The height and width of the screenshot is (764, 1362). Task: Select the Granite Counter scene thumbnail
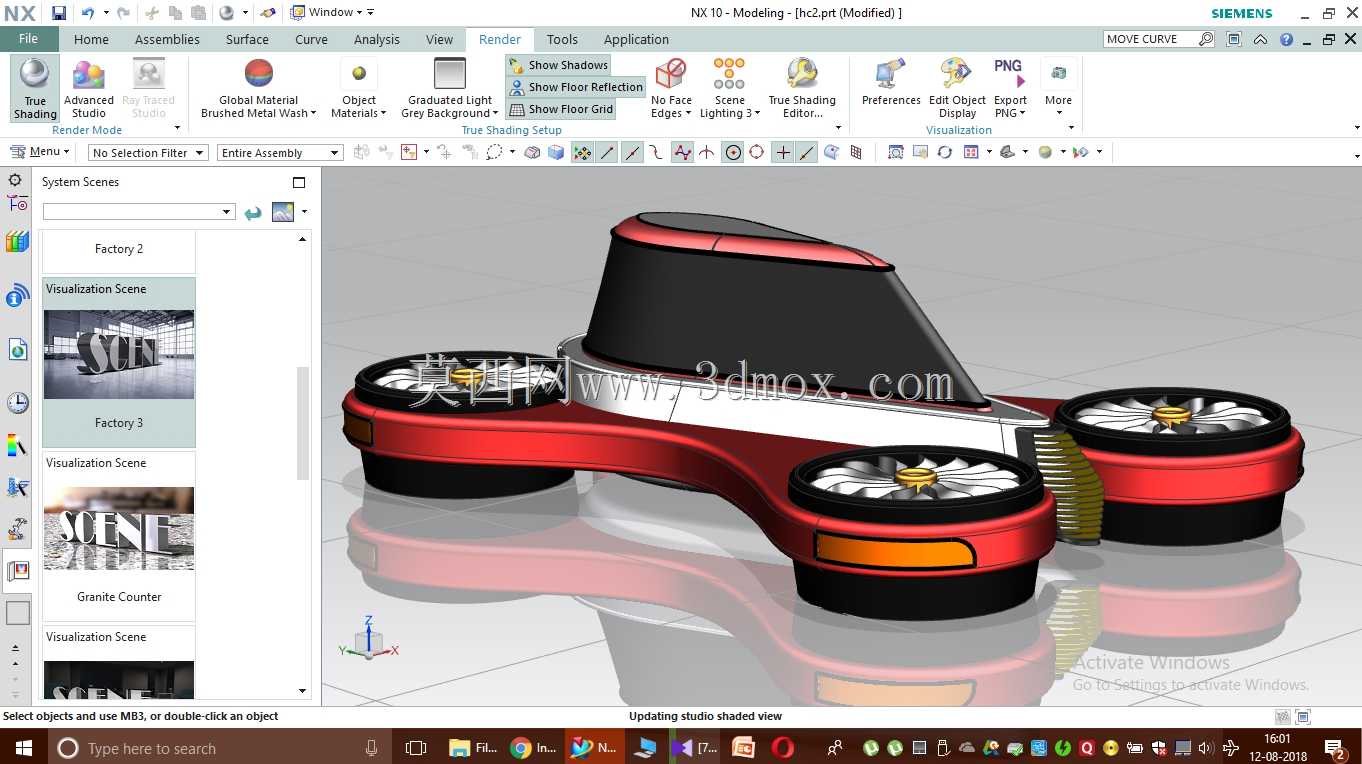(119, 528)
